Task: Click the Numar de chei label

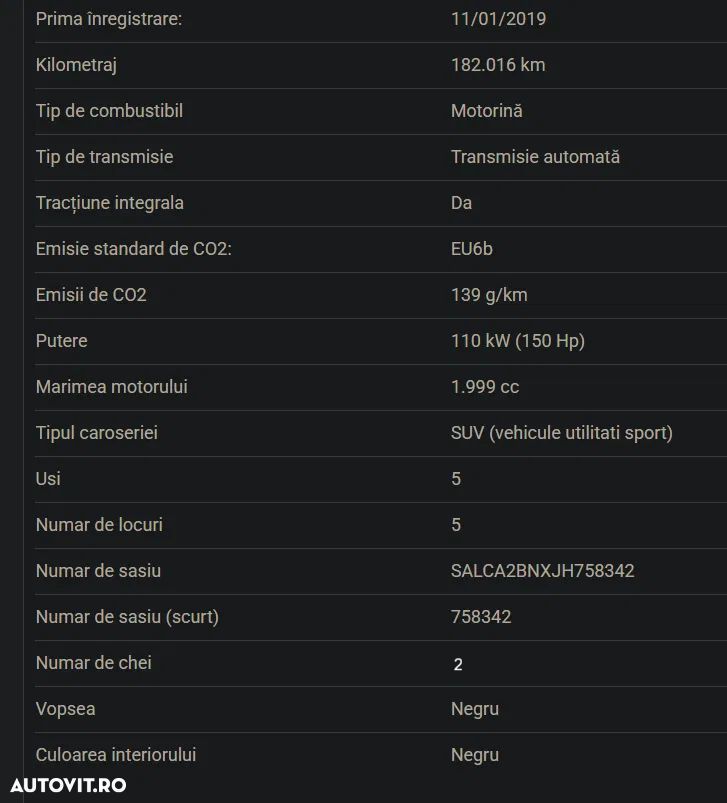Action: point(94,663)
